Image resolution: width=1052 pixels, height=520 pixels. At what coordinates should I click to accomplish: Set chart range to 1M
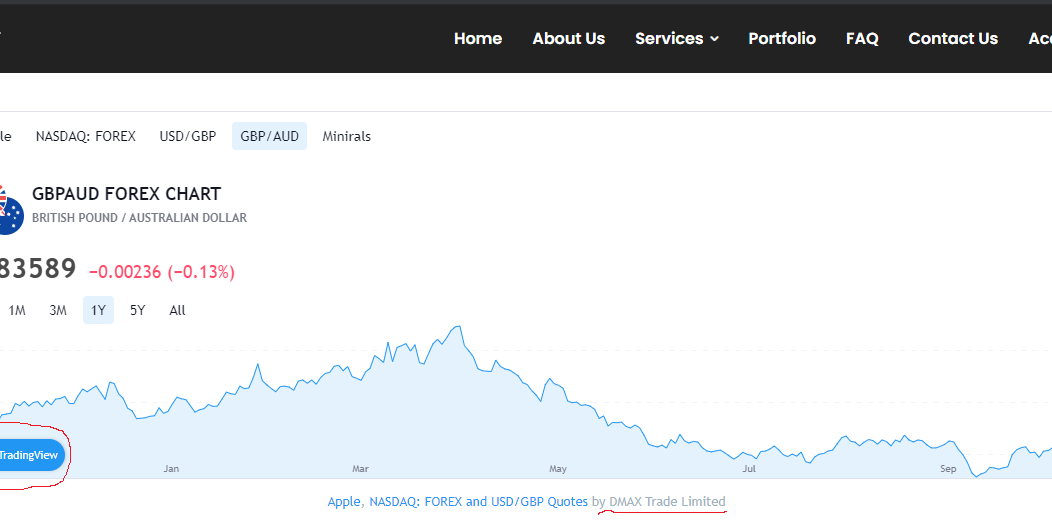point(17,310)
